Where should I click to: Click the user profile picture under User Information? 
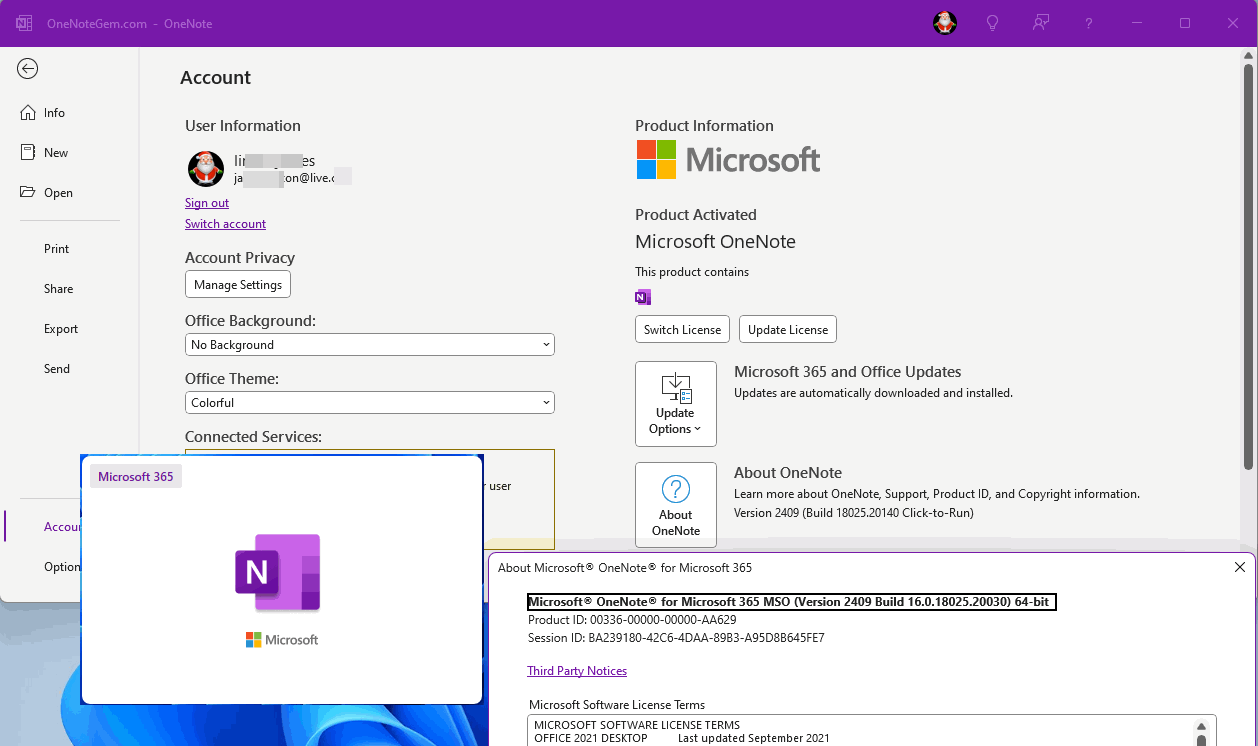pos(206,169)
